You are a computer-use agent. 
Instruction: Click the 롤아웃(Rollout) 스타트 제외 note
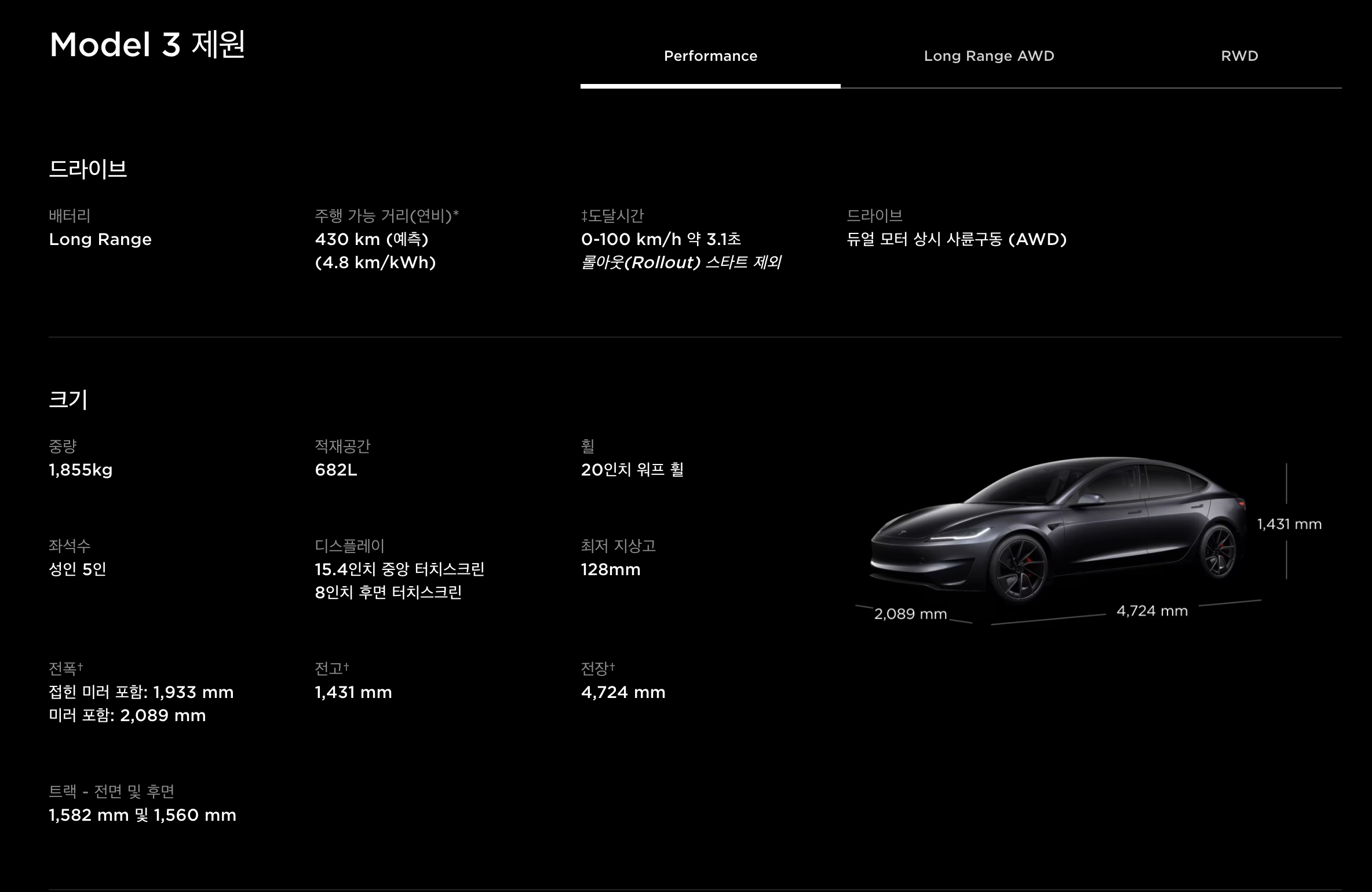click(x=681, y=262)
